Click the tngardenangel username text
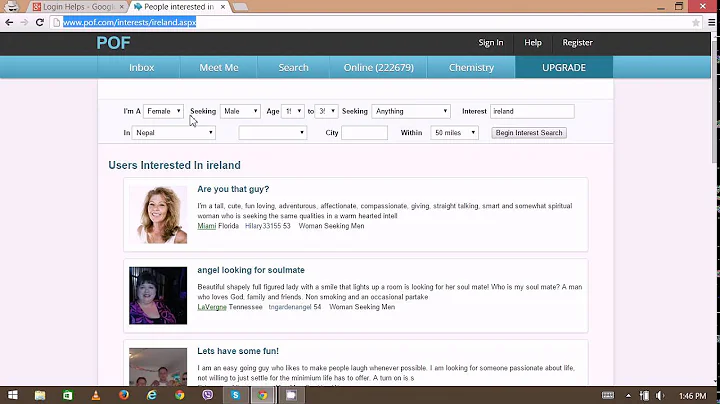 [290, 307]
